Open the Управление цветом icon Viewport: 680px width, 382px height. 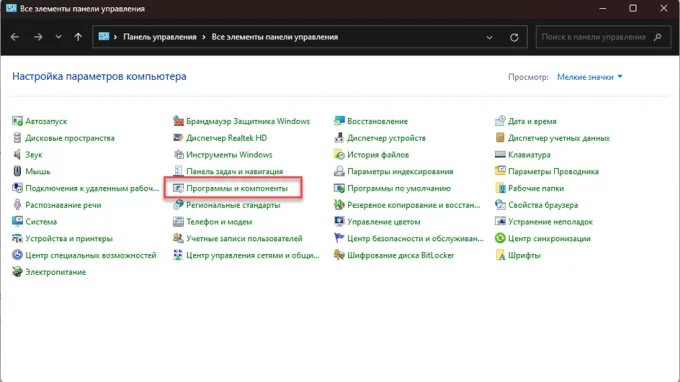tap(339, 222)
